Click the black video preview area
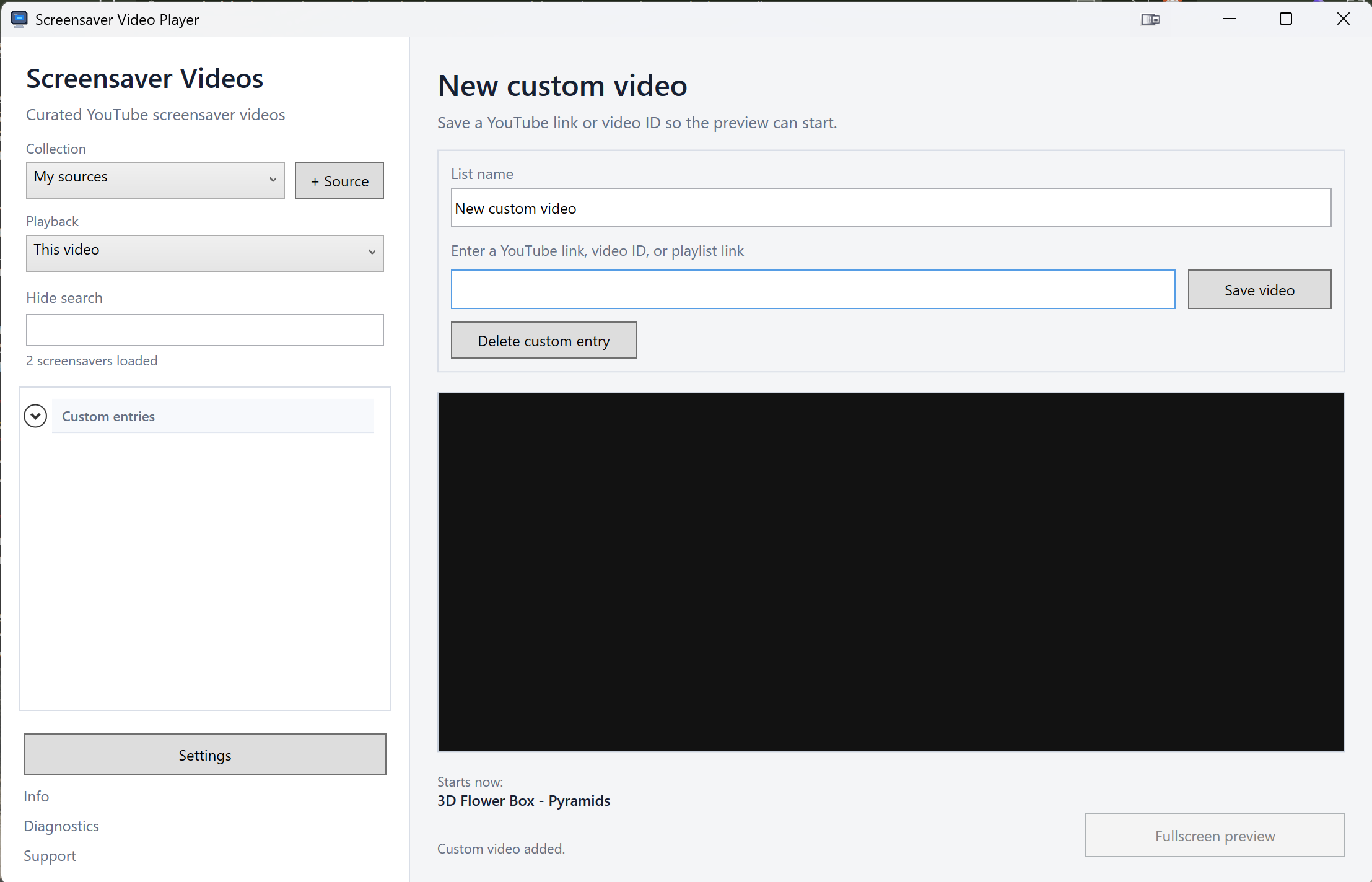Viewport: 1372px width, 882px height. (x=891, y=572)
